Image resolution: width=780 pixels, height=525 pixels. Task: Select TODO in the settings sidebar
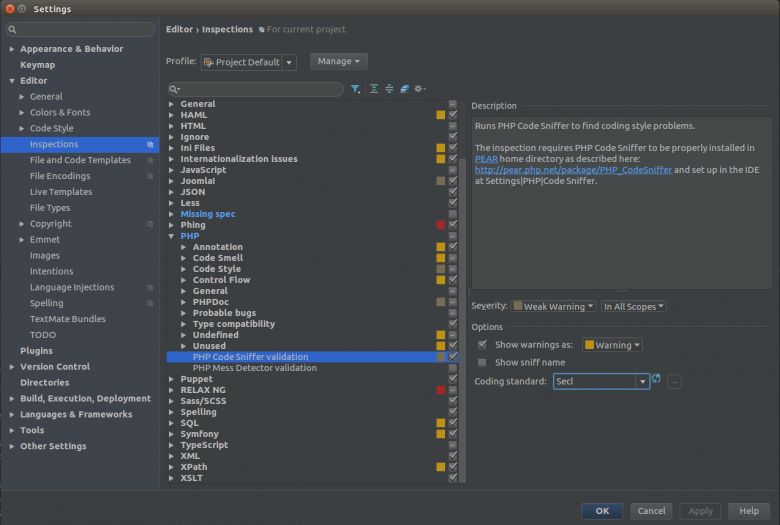click(43, 335)
